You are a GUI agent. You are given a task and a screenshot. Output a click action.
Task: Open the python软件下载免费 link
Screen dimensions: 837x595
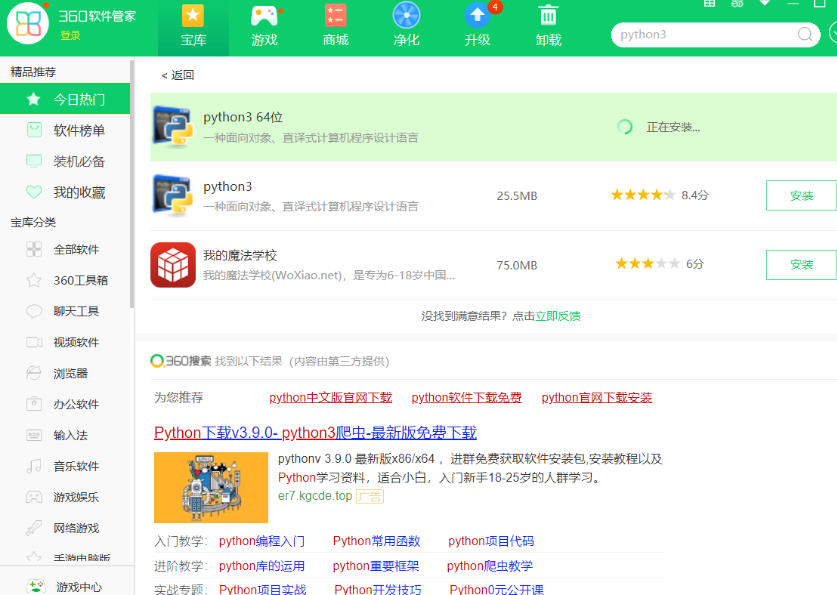tap(467, 398)
